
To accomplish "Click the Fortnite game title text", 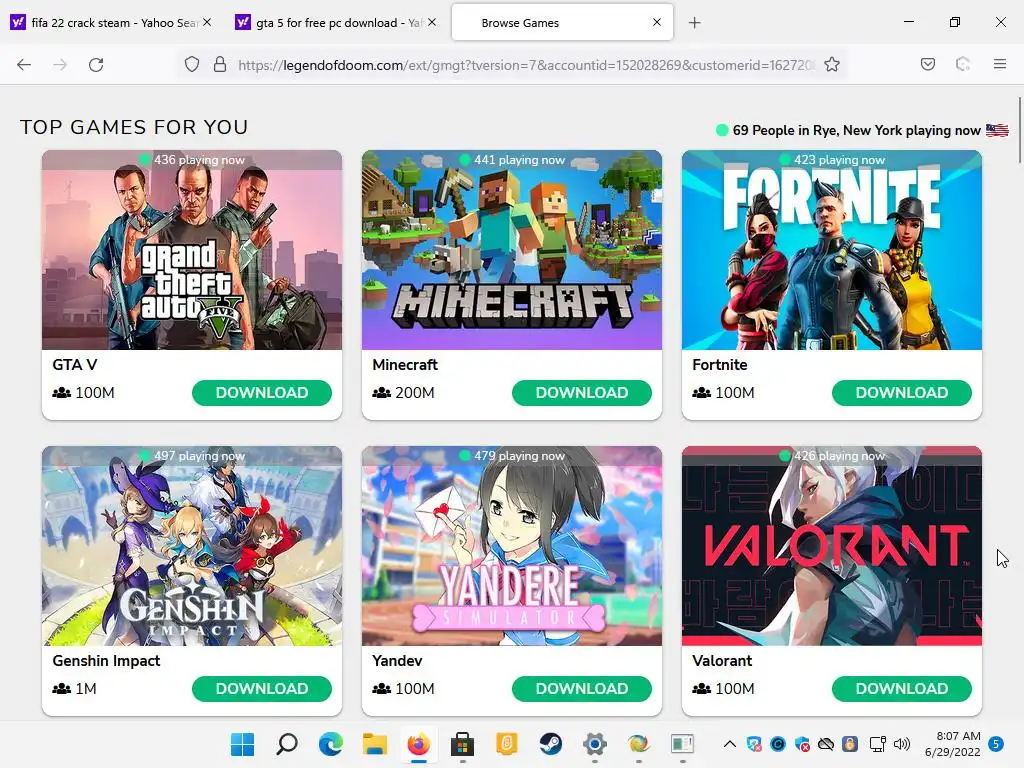I will click(x=720, y=364).
